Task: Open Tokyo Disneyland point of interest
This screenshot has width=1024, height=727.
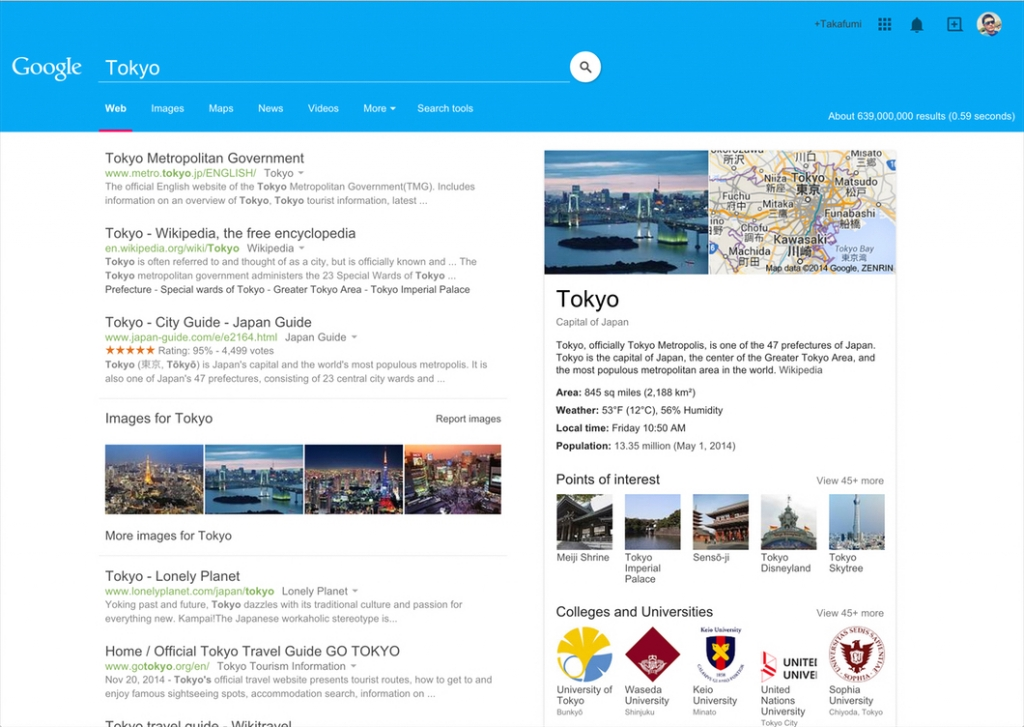Action: pos(788,522)
